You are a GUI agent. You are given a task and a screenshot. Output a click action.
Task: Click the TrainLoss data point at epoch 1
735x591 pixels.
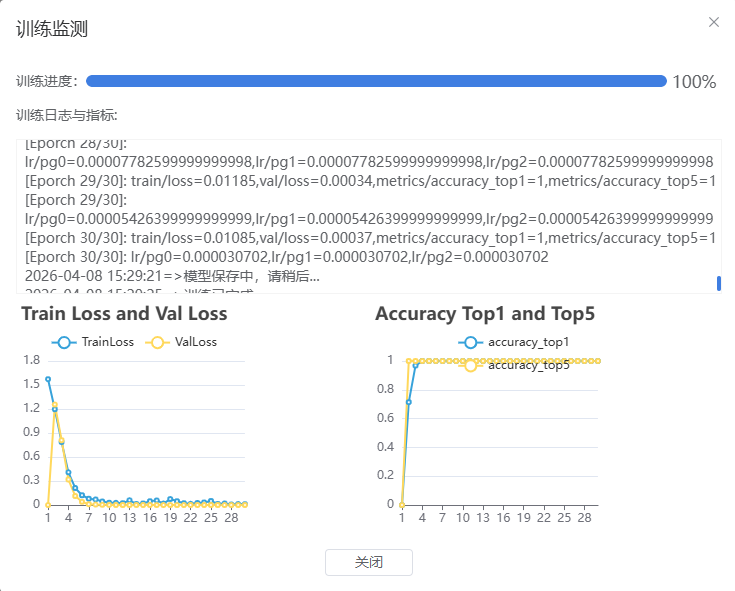[x=48, y=380]
